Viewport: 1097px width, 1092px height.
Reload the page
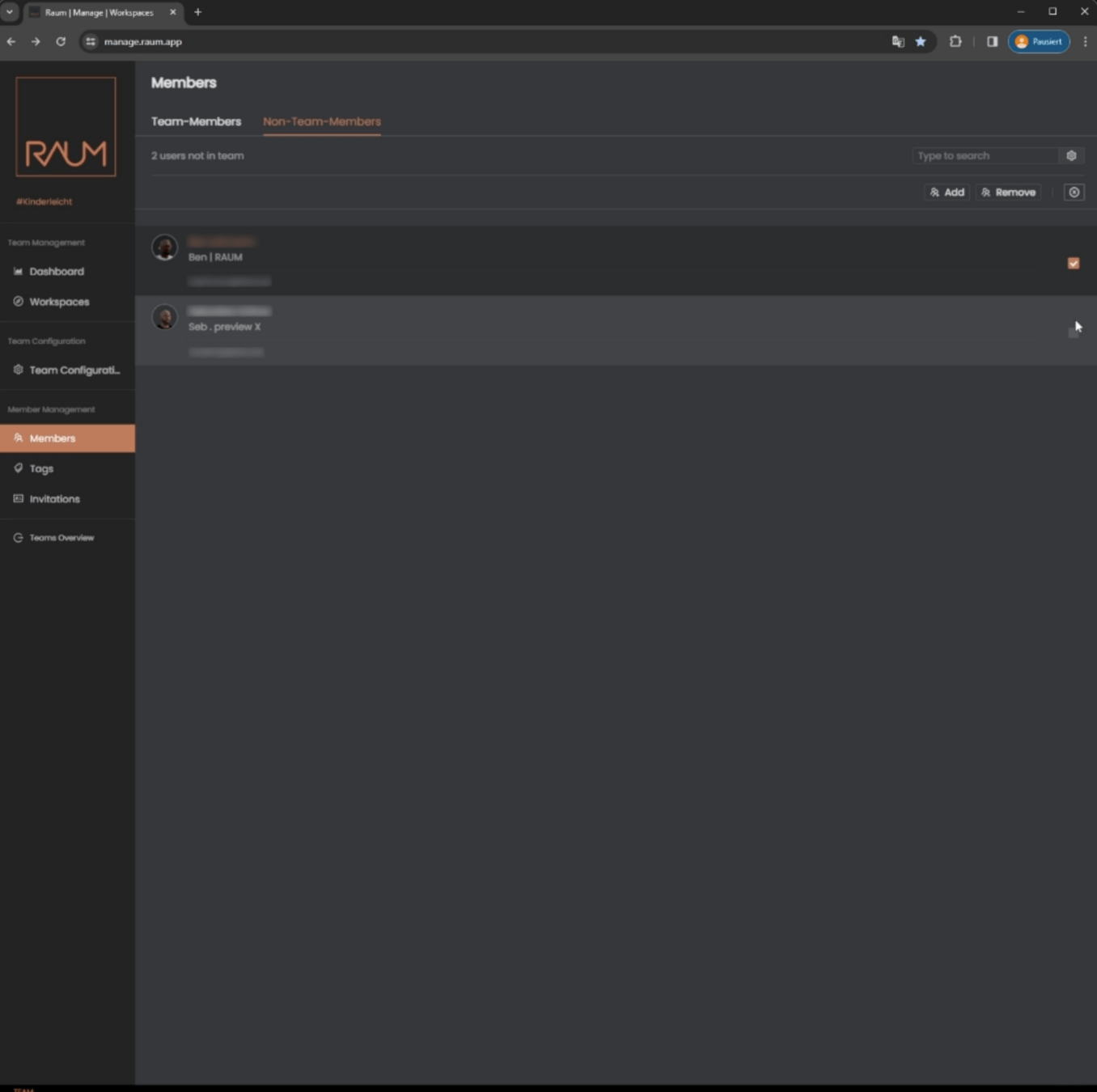coord(61,42)
